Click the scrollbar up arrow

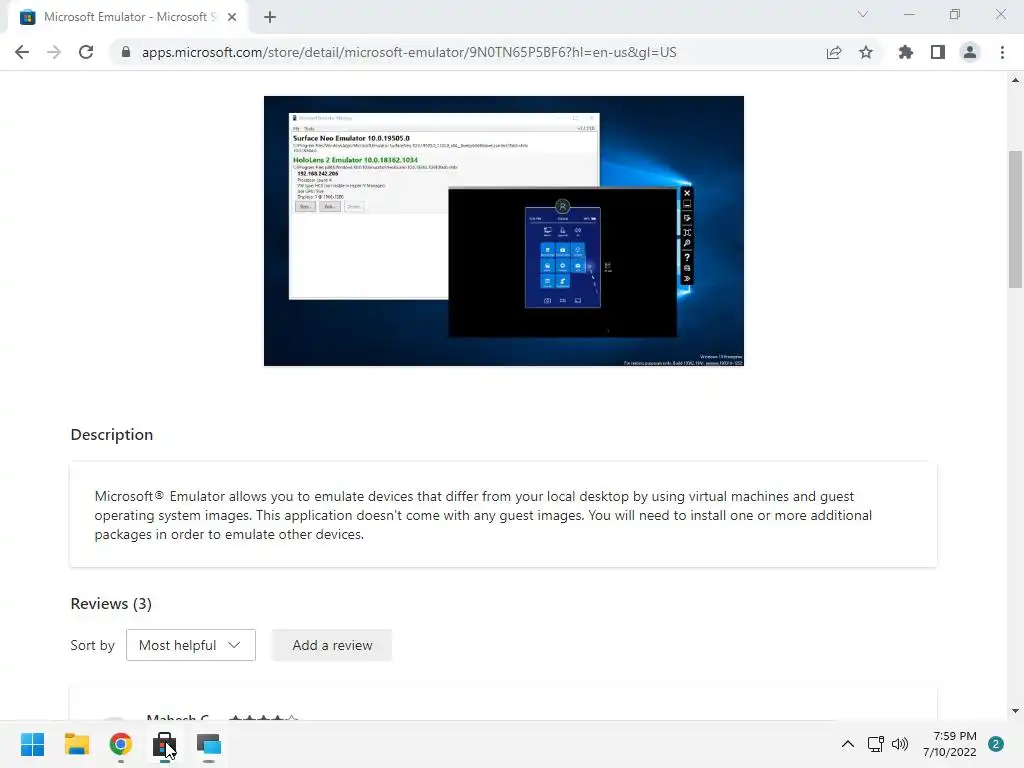(x=1015, y=80)
